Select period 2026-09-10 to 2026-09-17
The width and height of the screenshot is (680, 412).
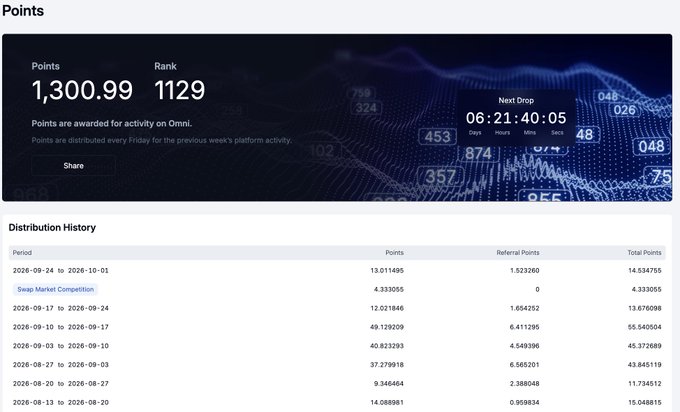pyautogui.click(x=61, y=327)
